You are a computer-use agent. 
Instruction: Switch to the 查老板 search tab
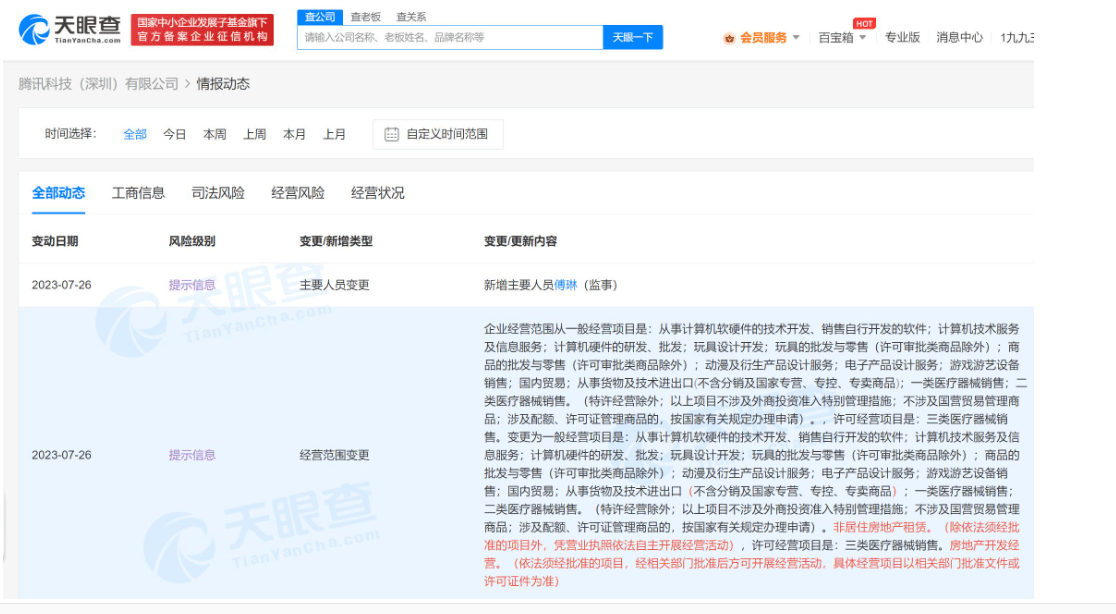click(x=365, y=17)
